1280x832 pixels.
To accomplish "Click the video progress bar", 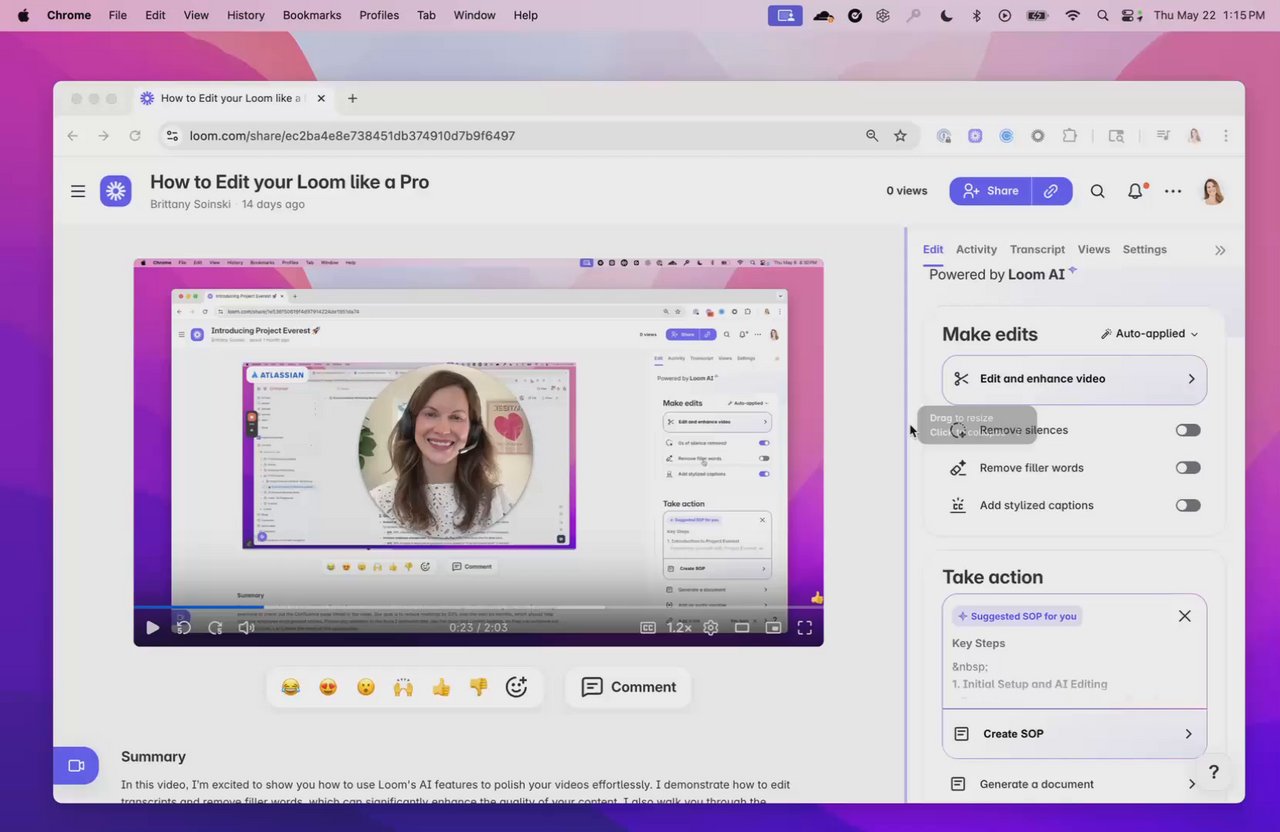I will click(478, 607).
